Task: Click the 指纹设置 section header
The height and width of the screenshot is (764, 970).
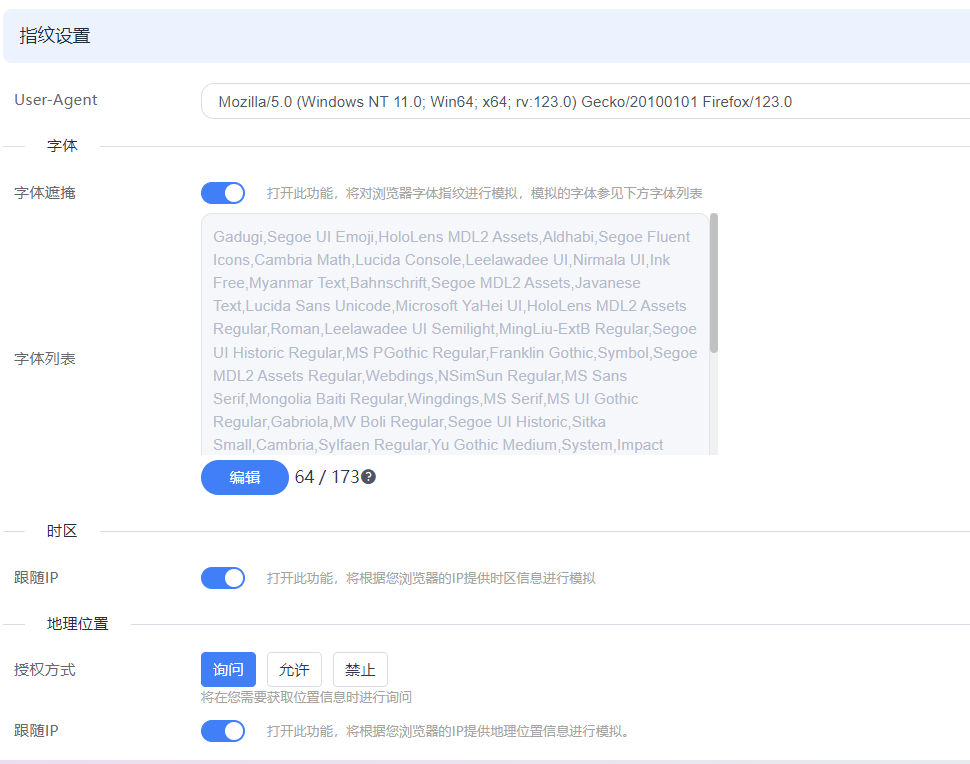Action: pos(486,36)
